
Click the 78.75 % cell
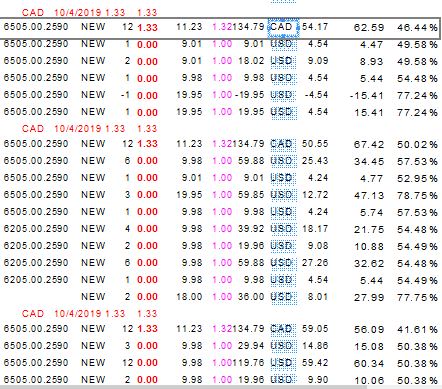tap(417, 195)
